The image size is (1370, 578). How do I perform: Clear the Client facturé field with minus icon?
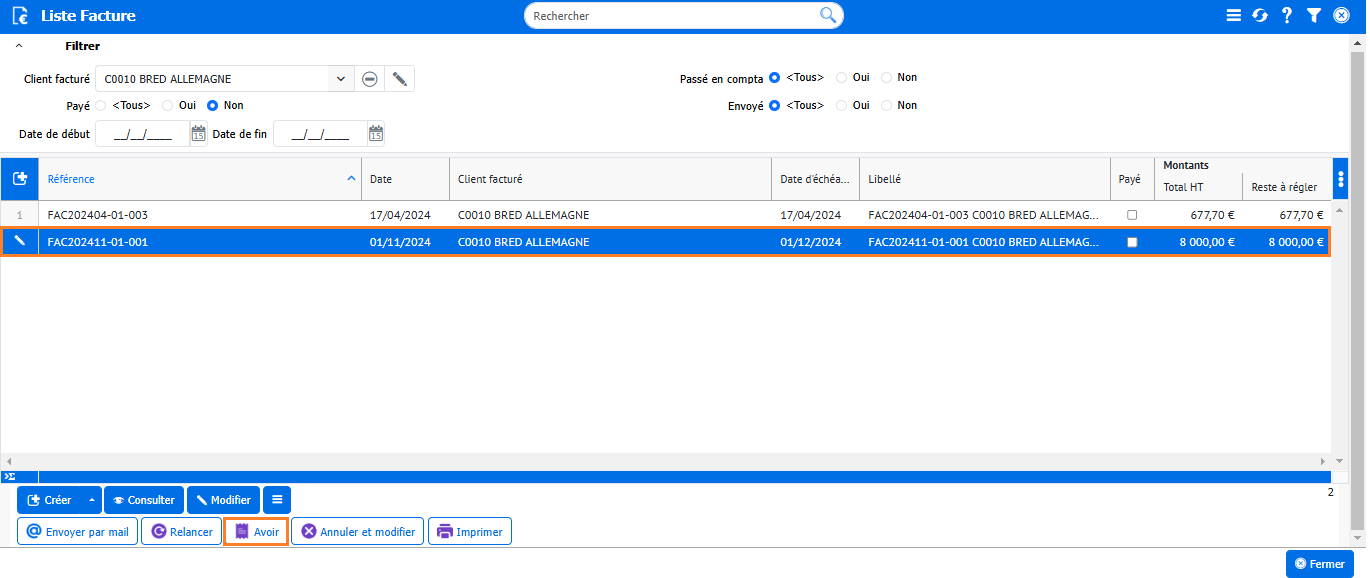point(370,79)
